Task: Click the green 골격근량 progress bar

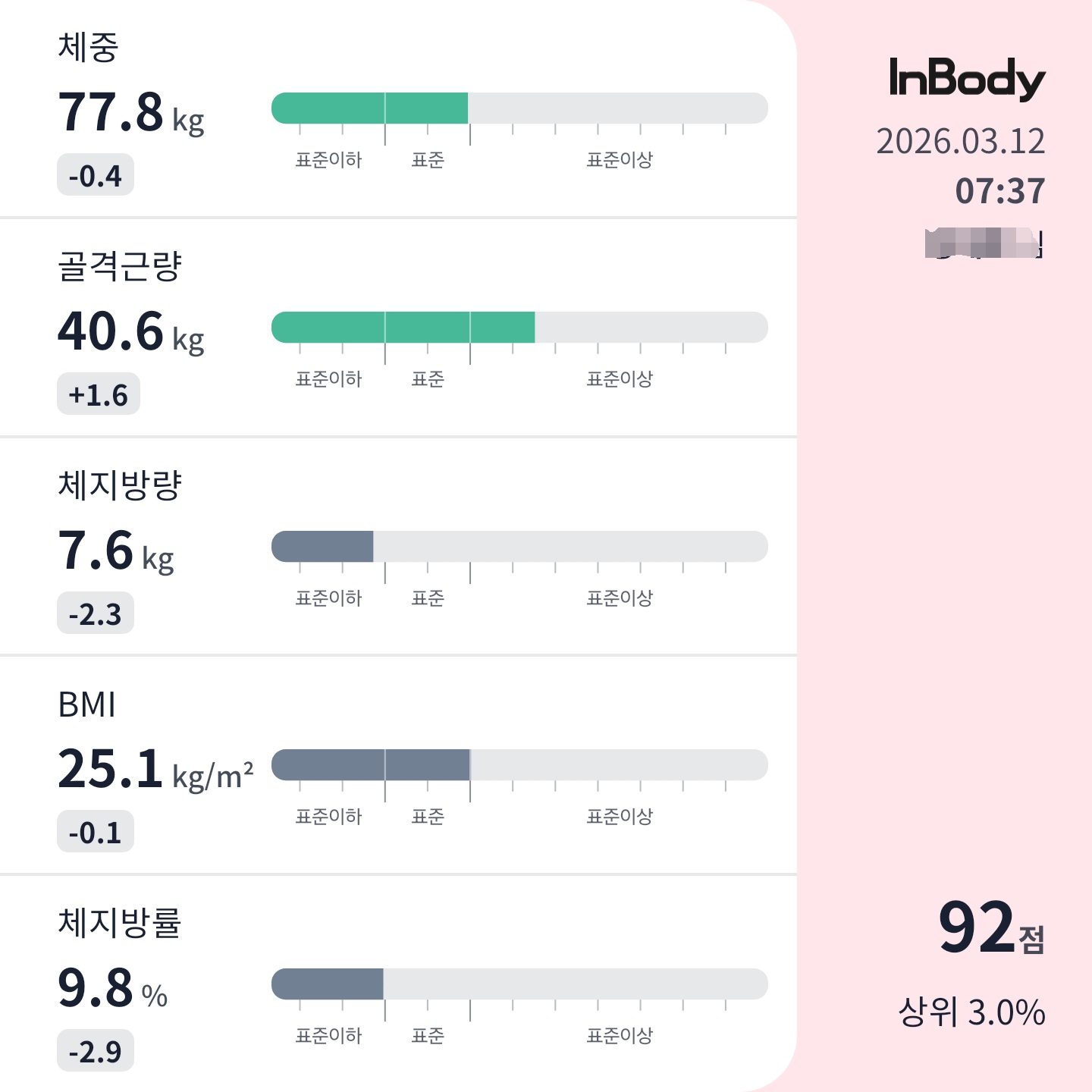Action: pos(403,328)
